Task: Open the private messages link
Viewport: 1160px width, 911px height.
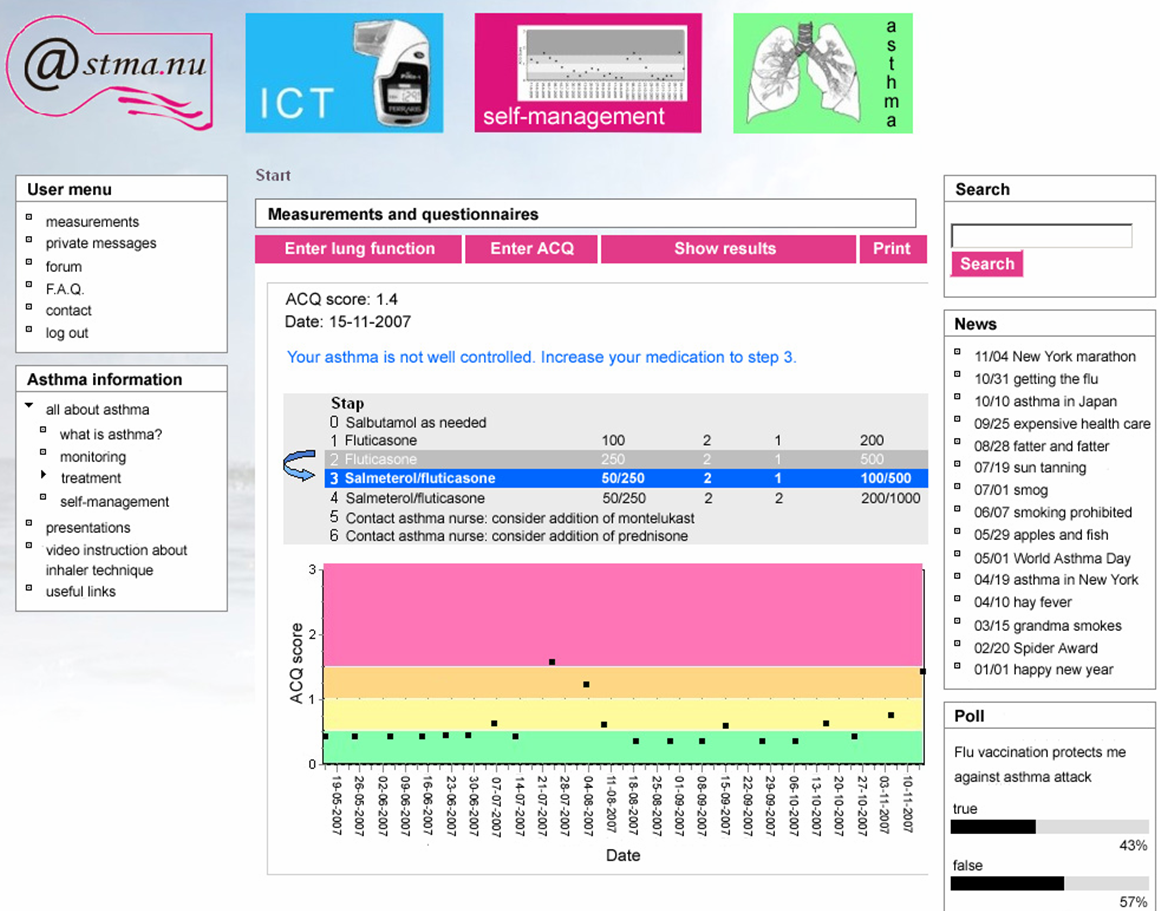Action: tap(101, 243)
